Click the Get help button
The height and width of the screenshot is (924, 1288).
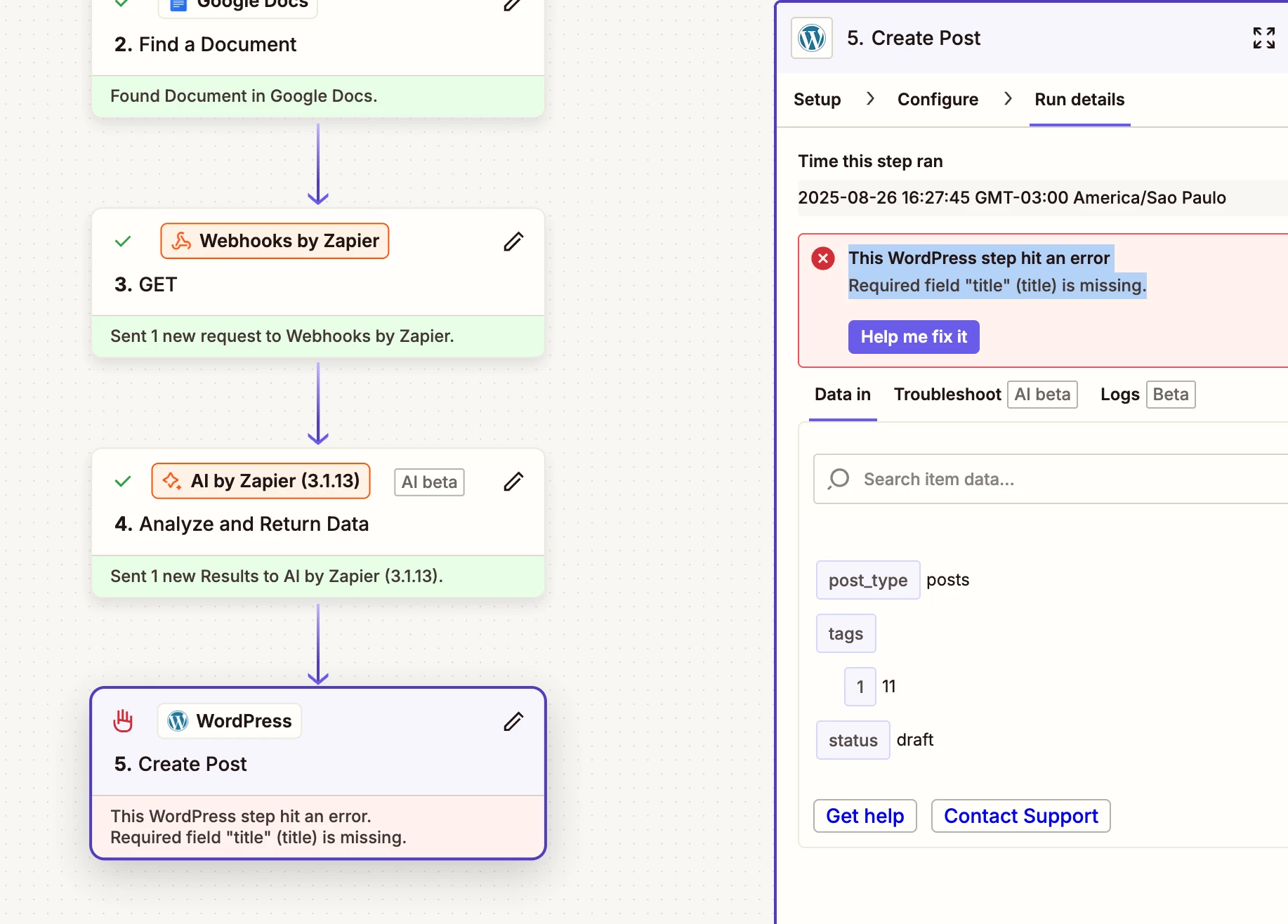pos(865,816)
